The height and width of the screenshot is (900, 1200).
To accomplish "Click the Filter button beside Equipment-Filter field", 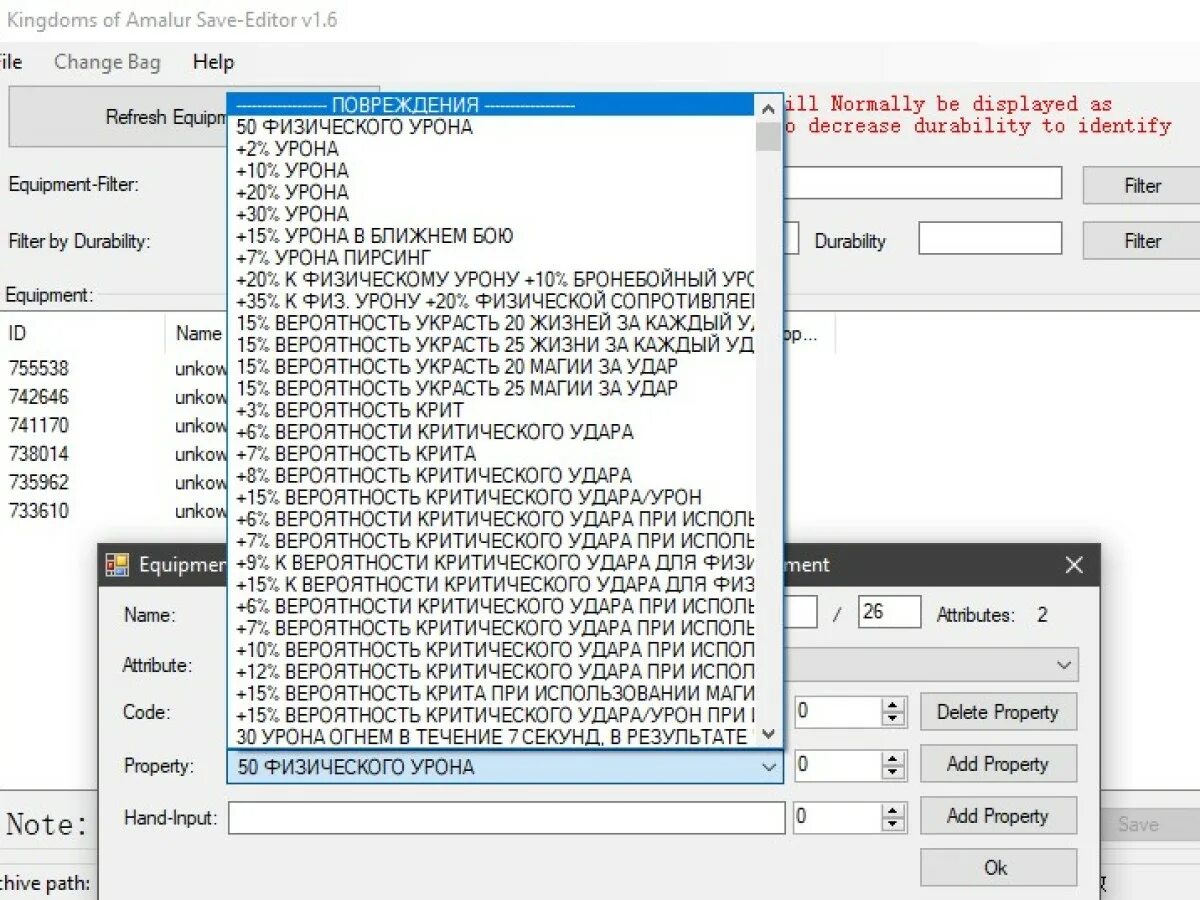I will click(x=1141, y=185).
